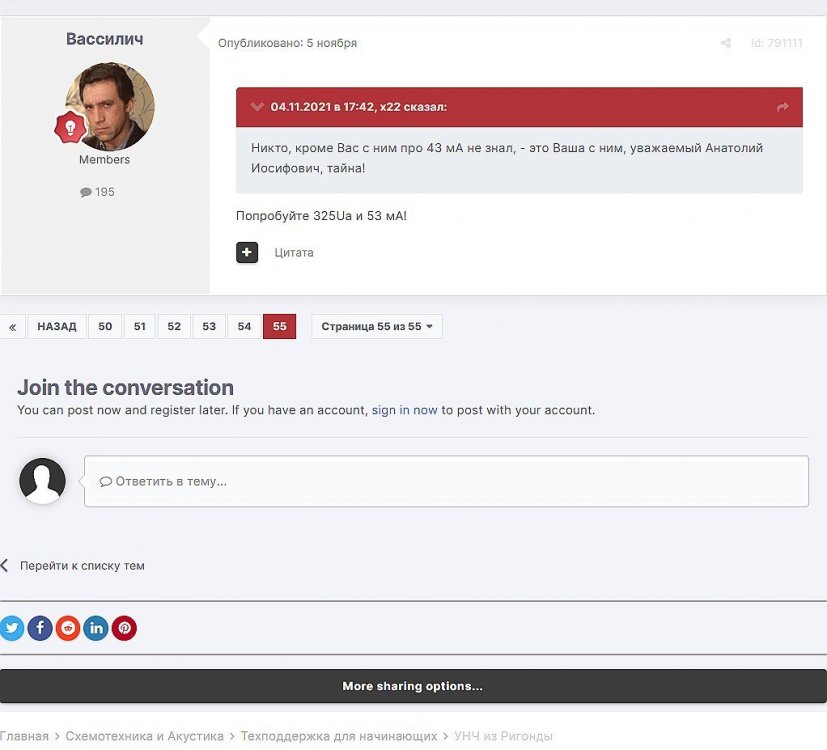Share on LinkedIn icon
827x750 pixels.
(96, 628)
